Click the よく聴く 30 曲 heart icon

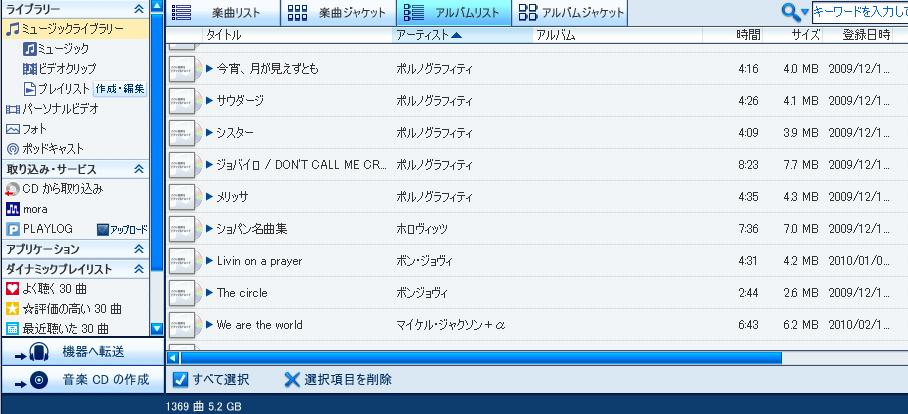coord(12,288)
